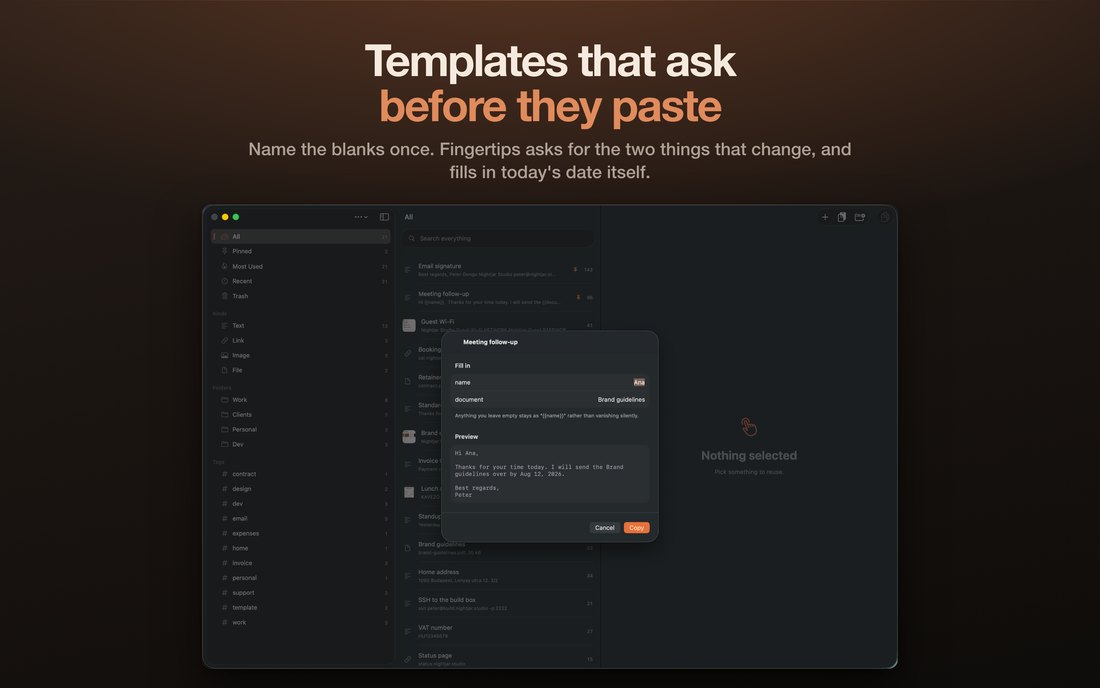Click the Dev folder icon
This screenshot has width=1100, height=688.
(x=224, y=444)
